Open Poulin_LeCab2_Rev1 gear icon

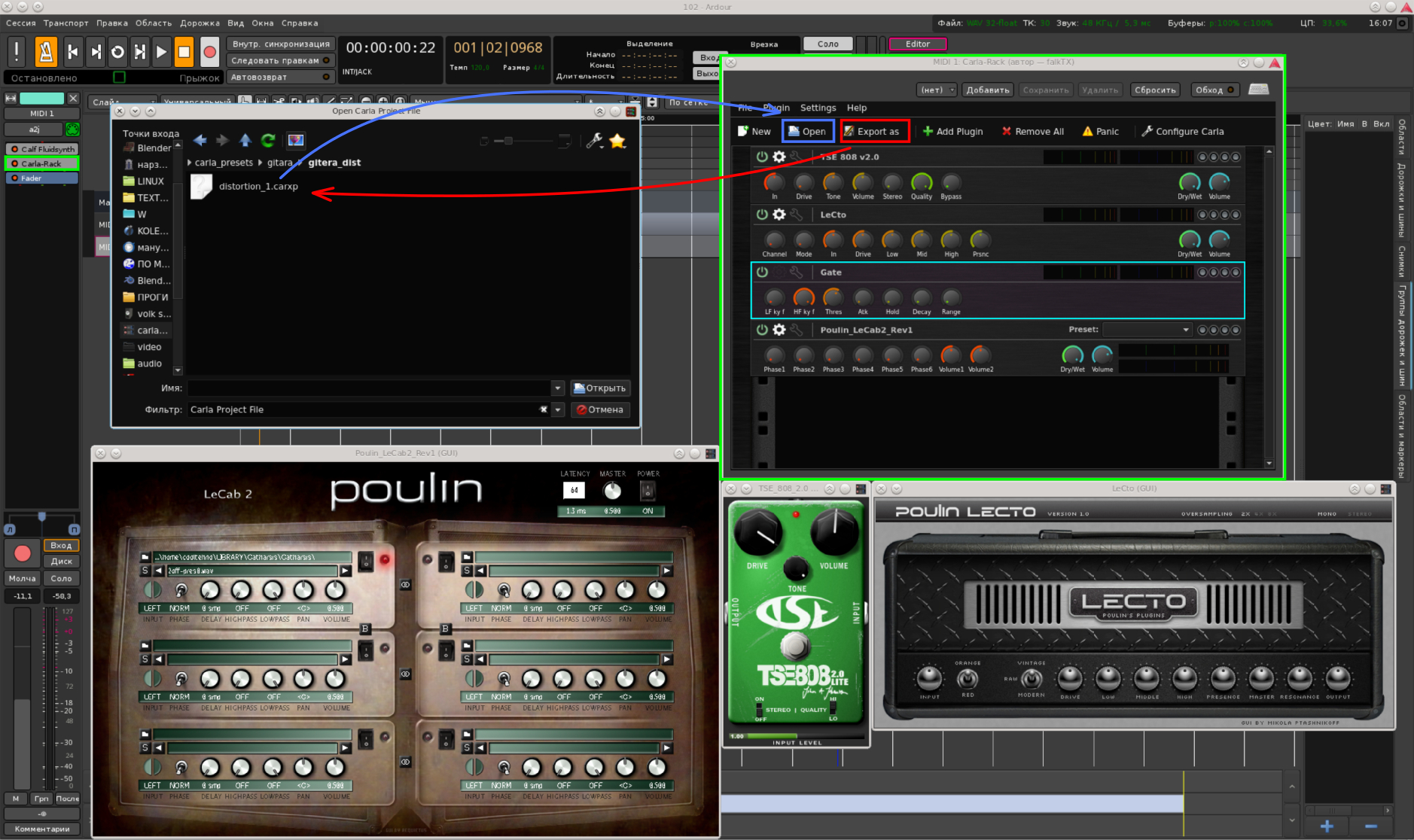click(779, 330)
